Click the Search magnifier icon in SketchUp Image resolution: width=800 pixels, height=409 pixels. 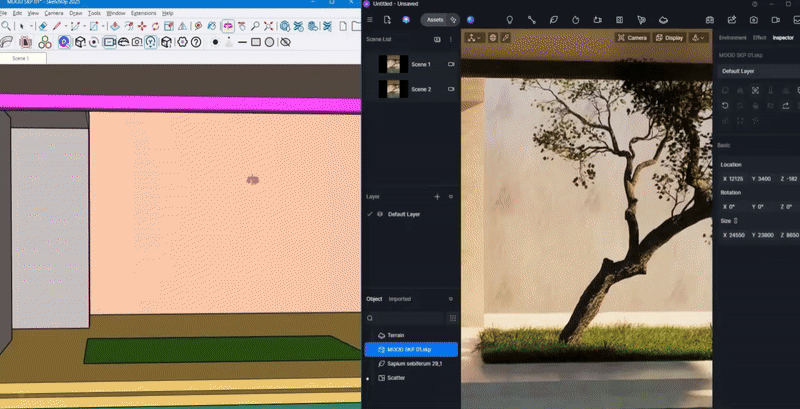[x=5, y=26]
